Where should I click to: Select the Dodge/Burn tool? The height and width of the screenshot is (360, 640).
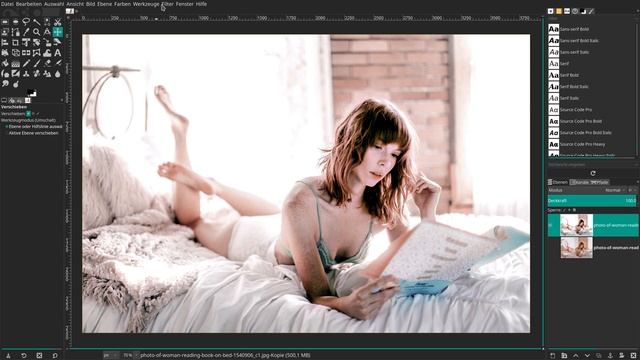(x=16, y=84)
